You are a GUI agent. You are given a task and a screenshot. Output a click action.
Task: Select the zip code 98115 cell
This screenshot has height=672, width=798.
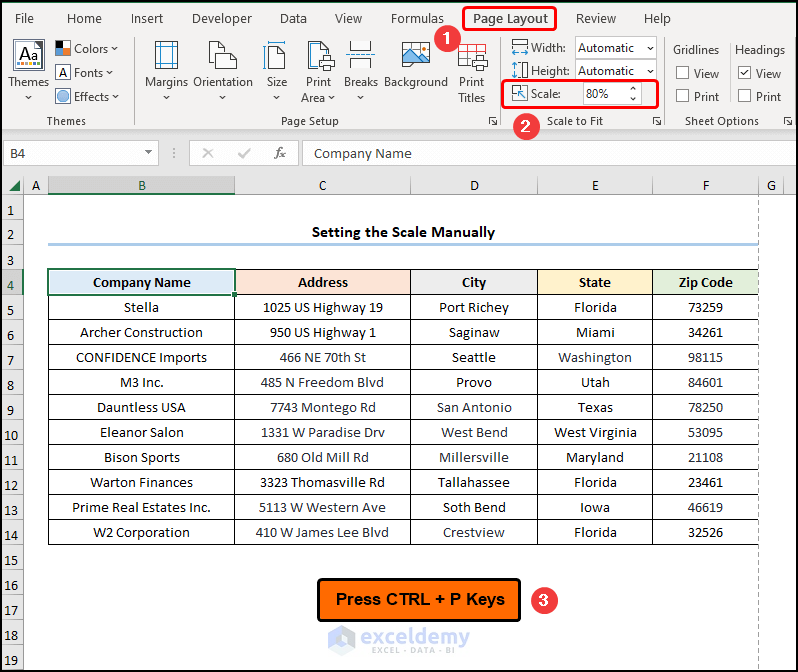click(705, 357)
